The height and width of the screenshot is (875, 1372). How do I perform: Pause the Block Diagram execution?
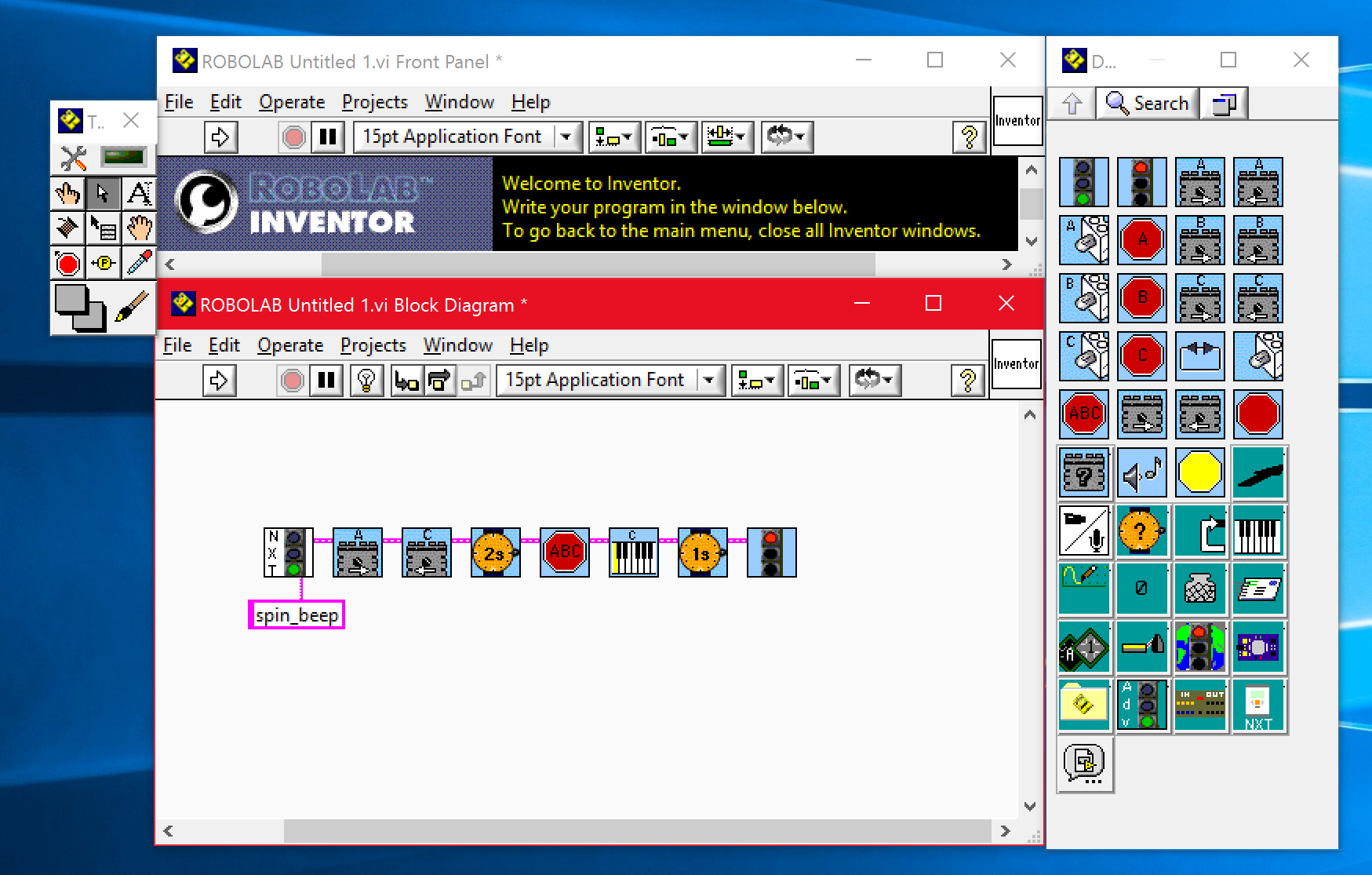coord(326,381)
